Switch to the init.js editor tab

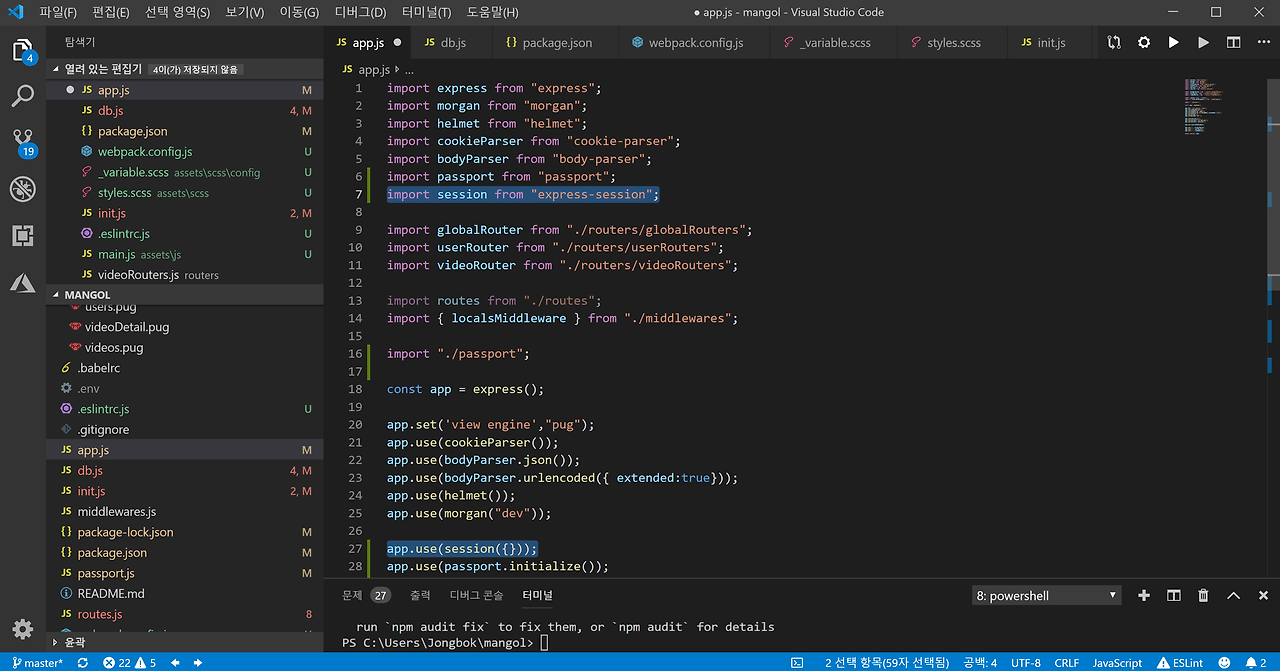coord(1051,43)
